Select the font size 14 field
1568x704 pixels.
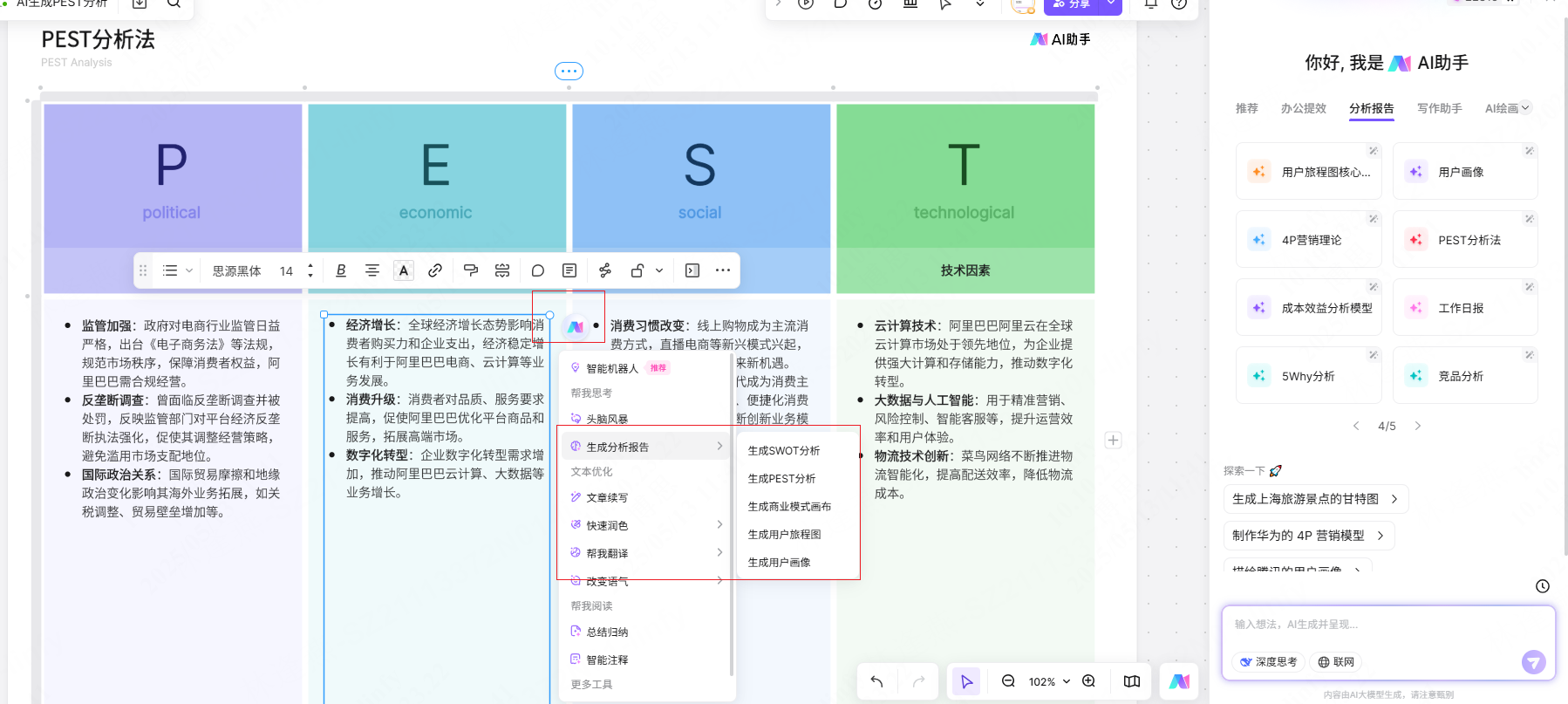tap(286, 271)
